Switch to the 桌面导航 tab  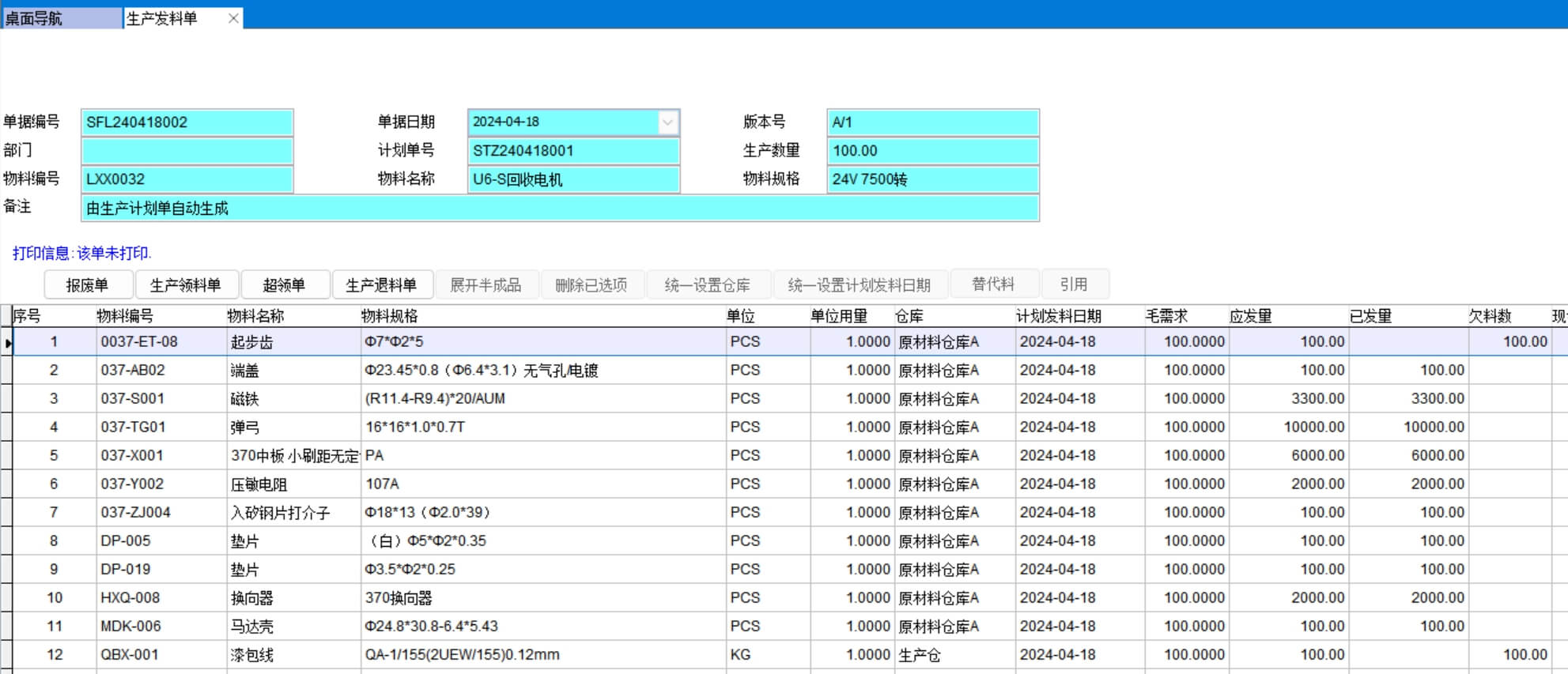click(x=62, y=18)
